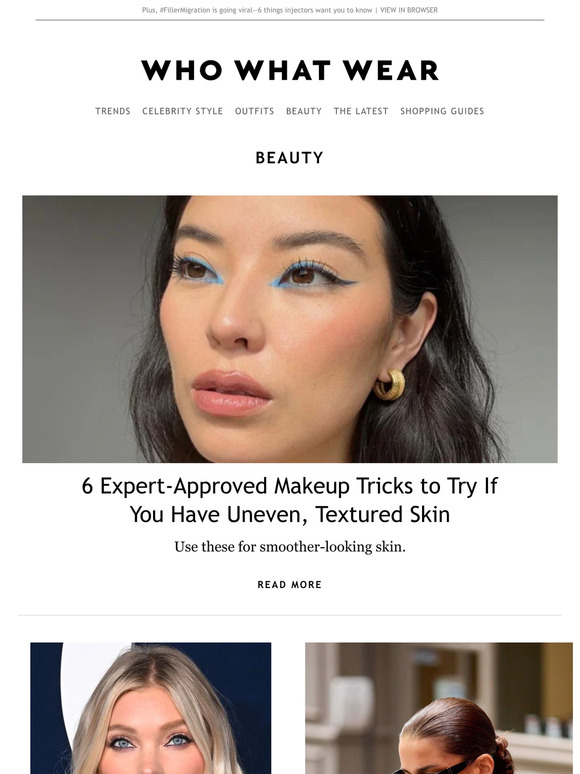Click the second line 'You Have Uneven, Textured Skin'
This screenshot has width=580, height=774.
[x=290, y=514]
